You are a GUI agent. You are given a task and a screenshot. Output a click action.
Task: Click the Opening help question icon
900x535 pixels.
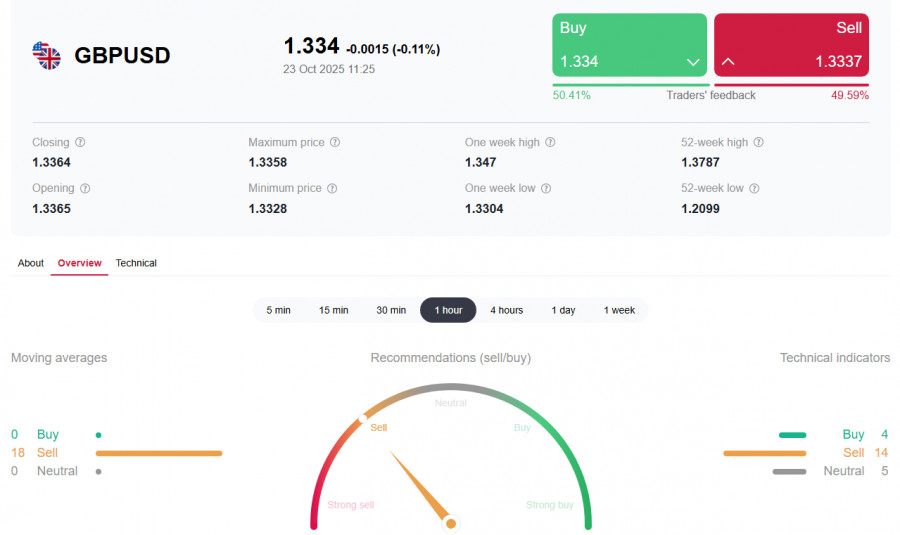pyautogui.click(x=85, y=188)
